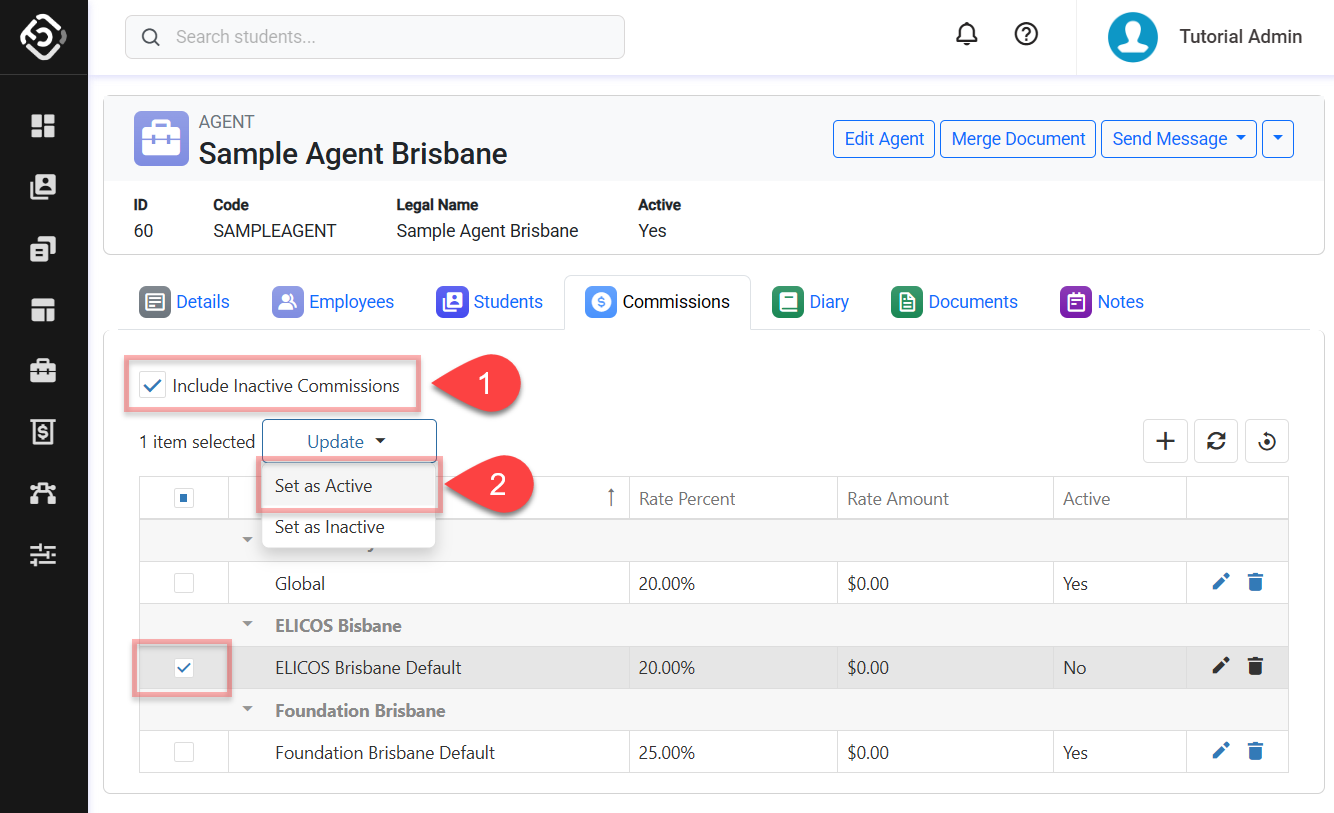Switch to the Employees tab

tap(334, 302)
